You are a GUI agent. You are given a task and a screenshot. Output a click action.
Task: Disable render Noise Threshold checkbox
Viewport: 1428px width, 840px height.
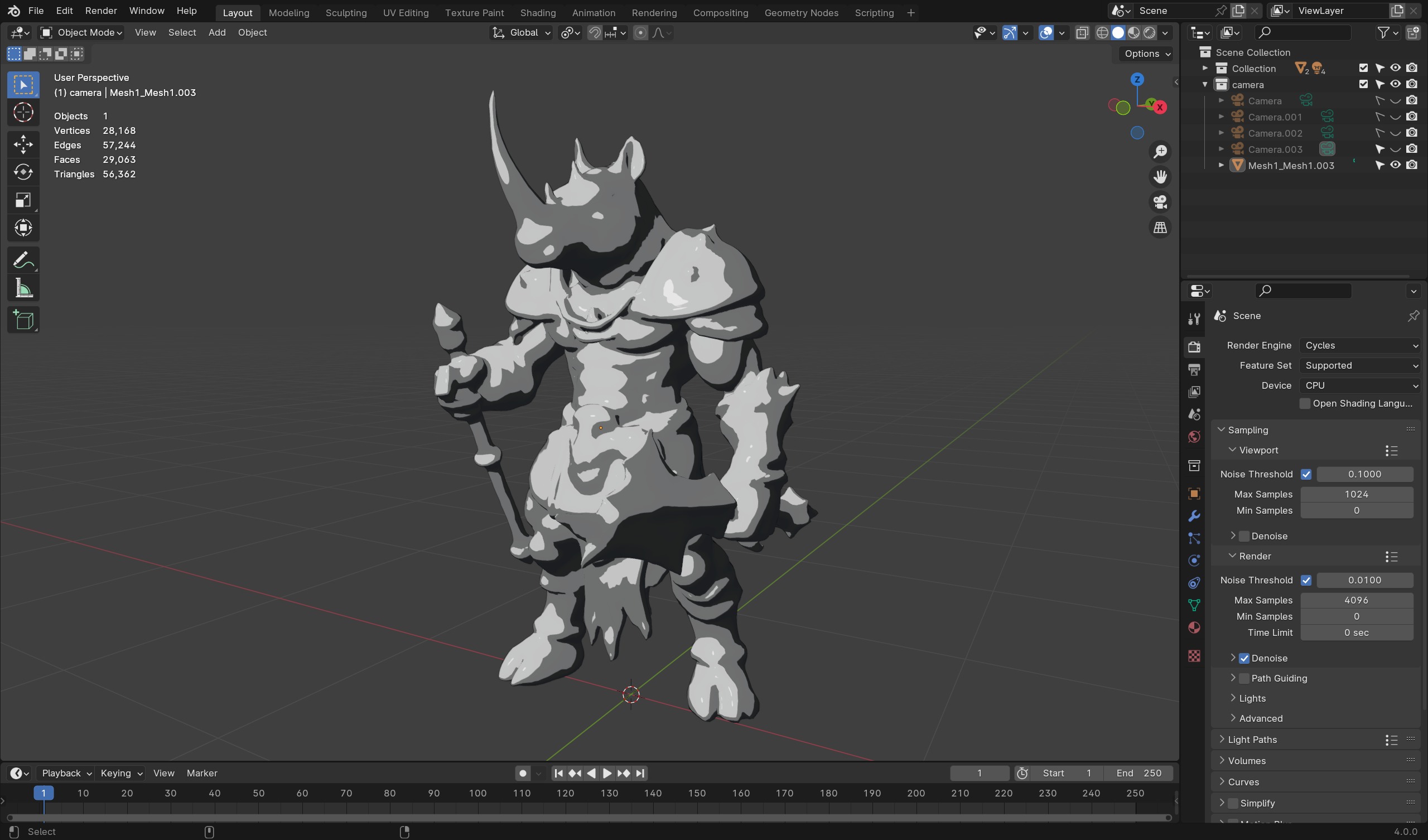click(x=1306, y=580)
